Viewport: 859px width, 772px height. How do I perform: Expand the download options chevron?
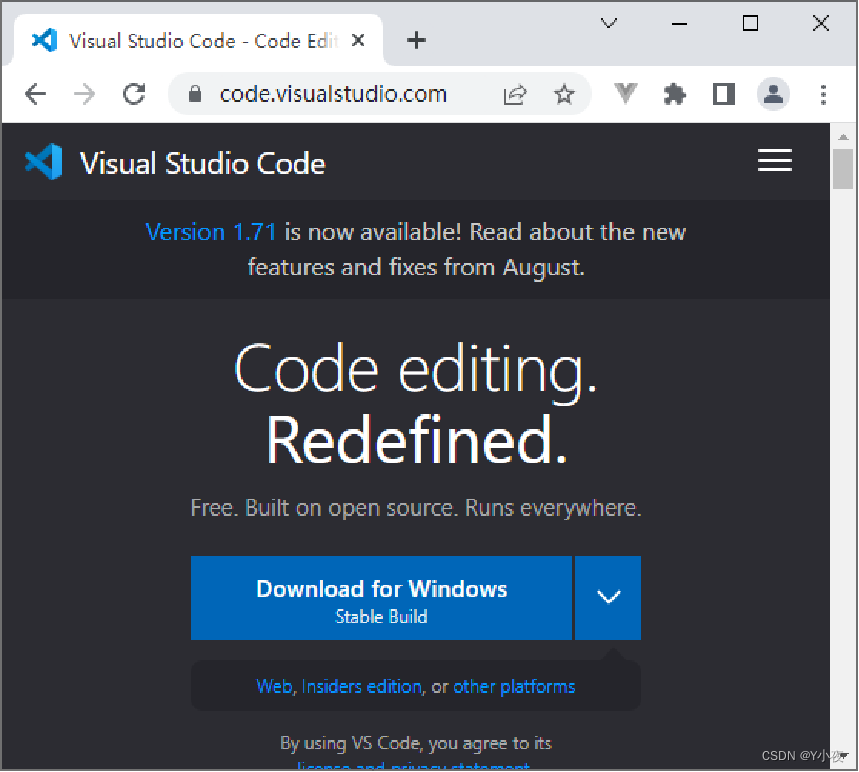(608, 598)
